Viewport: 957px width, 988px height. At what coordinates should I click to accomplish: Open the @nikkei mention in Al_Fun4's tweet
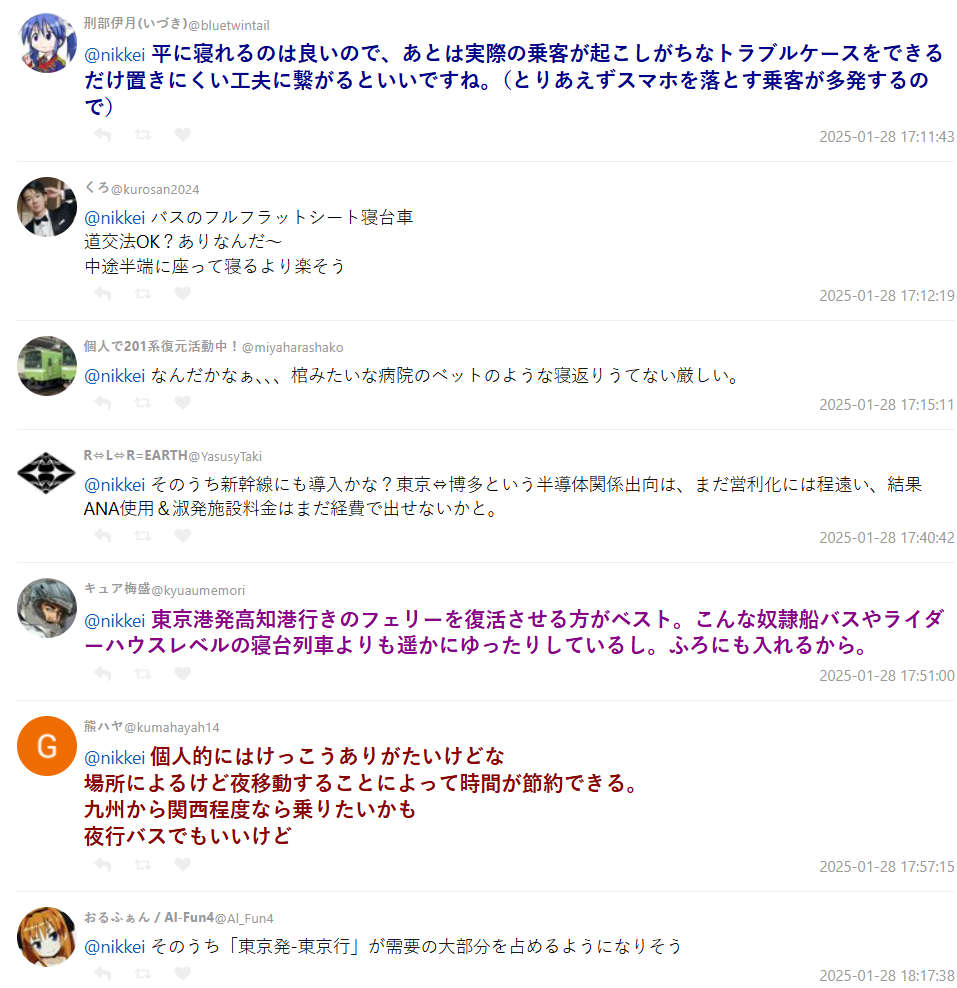(115, 947)
